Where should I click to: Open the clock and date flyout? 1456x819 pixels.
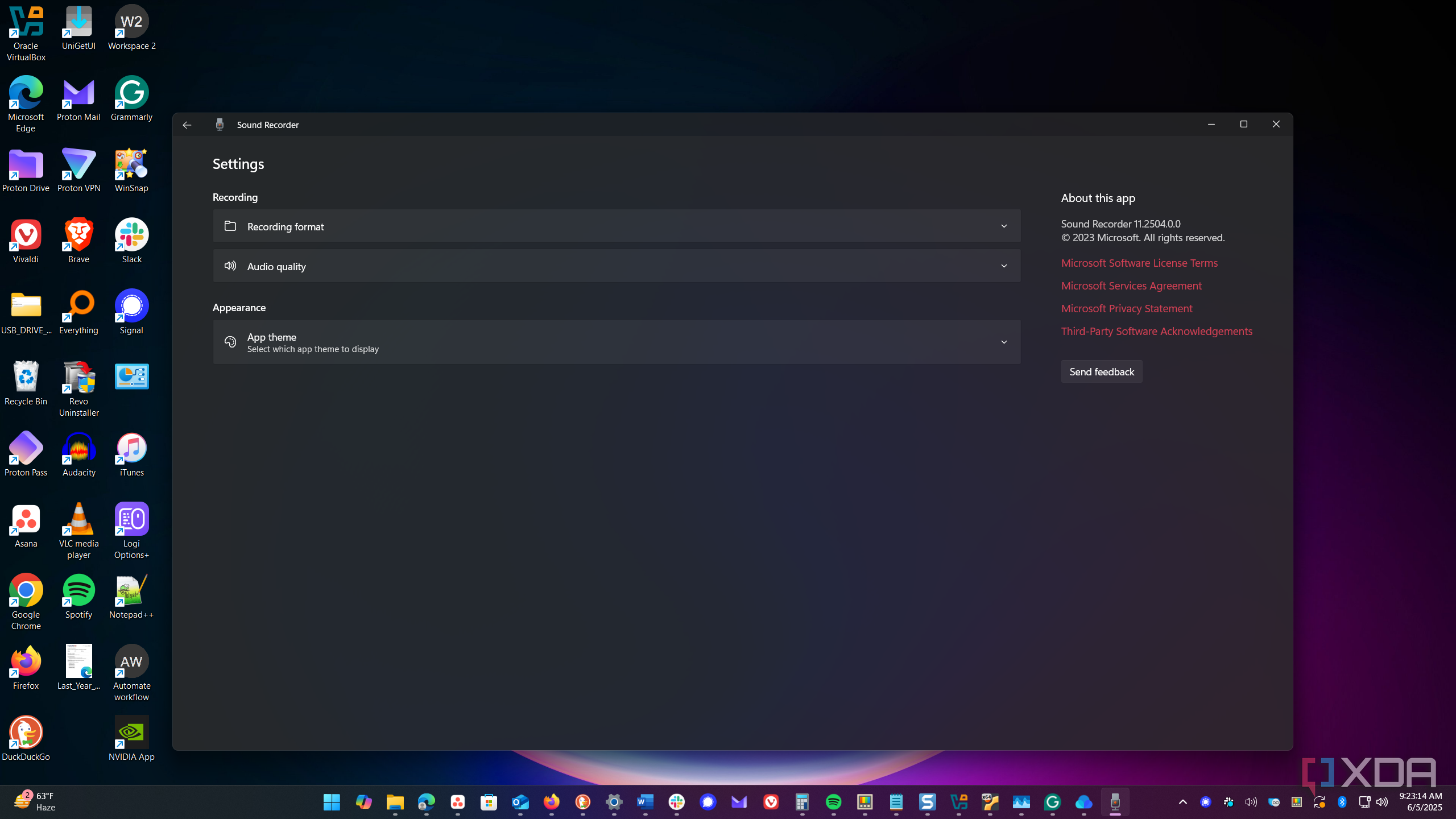[1420, 801]
